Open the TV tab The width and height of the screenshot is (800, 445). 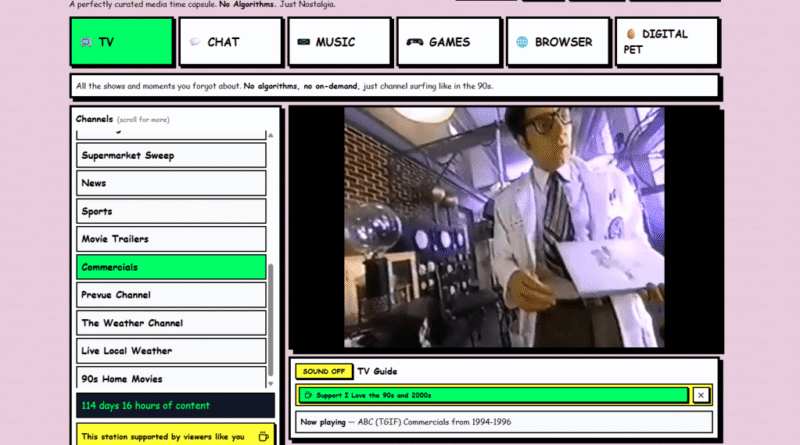pyautogui.click(x=122, y=42)
